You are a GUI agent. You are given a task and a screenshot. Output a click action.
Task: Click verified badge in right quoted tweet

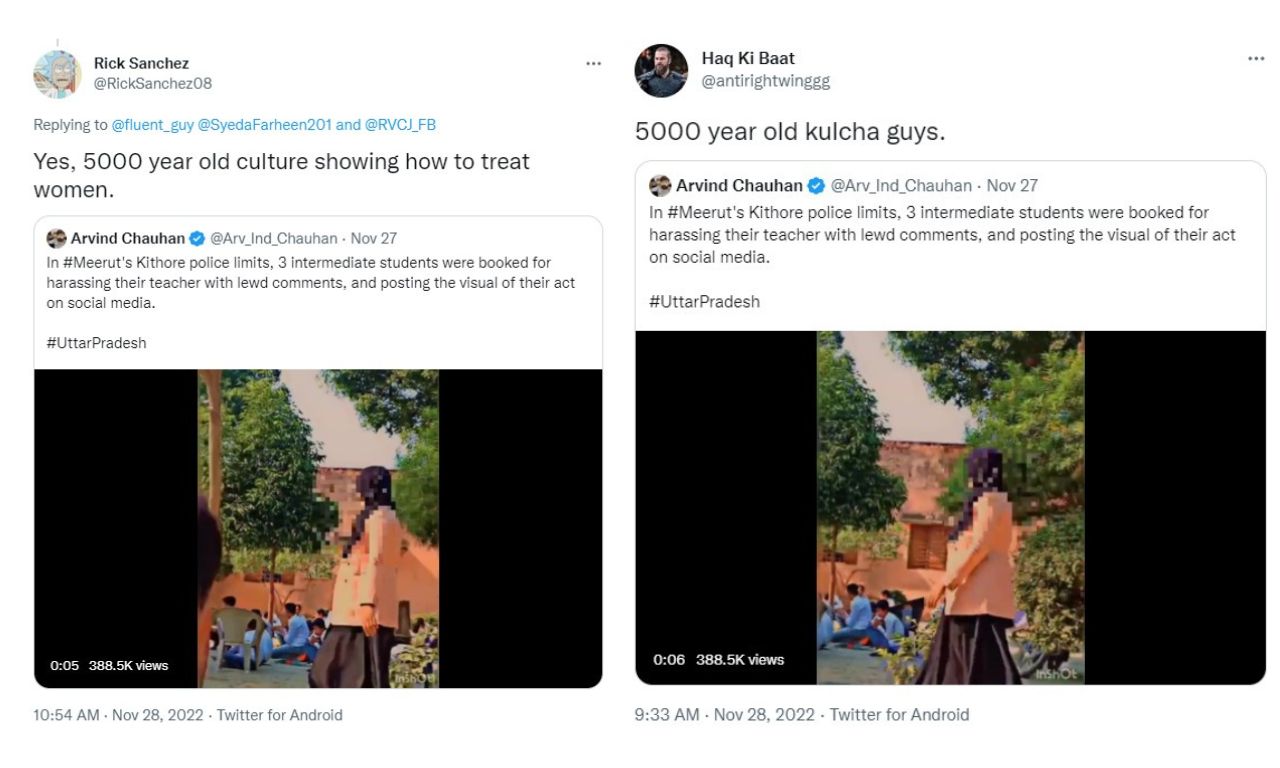click(816, 185)
